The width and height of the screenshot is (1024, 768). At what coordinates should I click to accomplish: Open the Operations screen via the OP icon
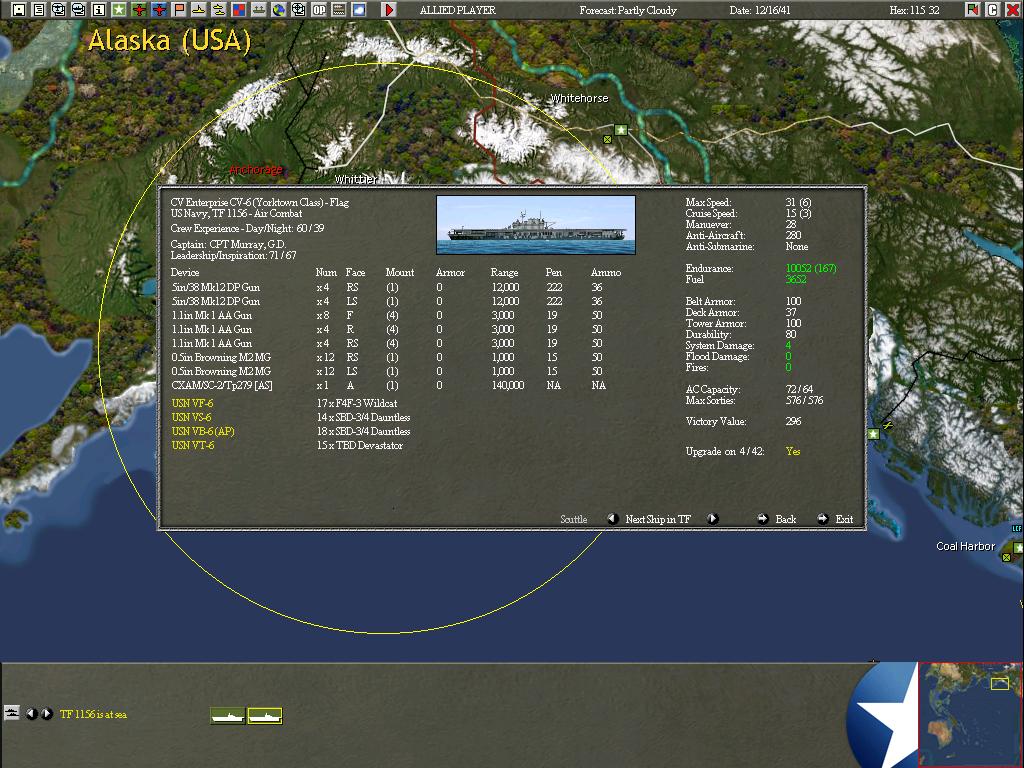tap(318, 10)
